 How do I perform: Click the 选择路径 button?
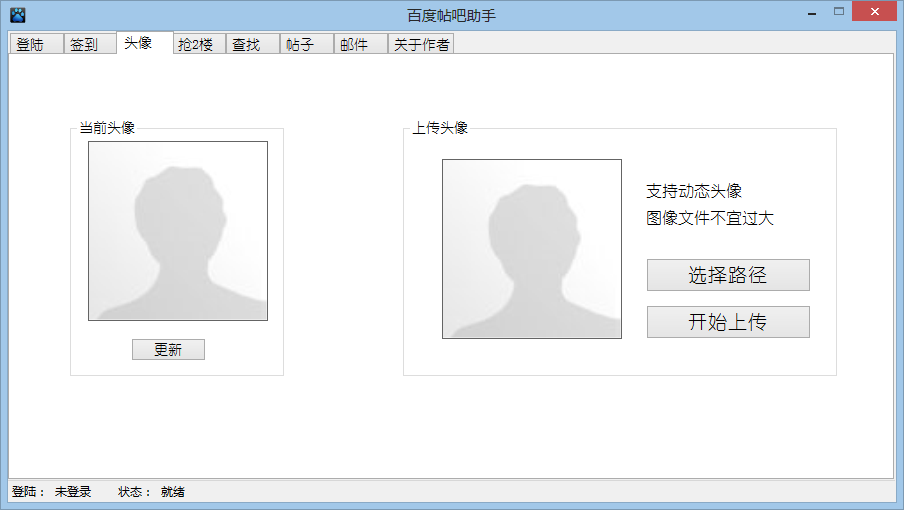pos(728,275)
